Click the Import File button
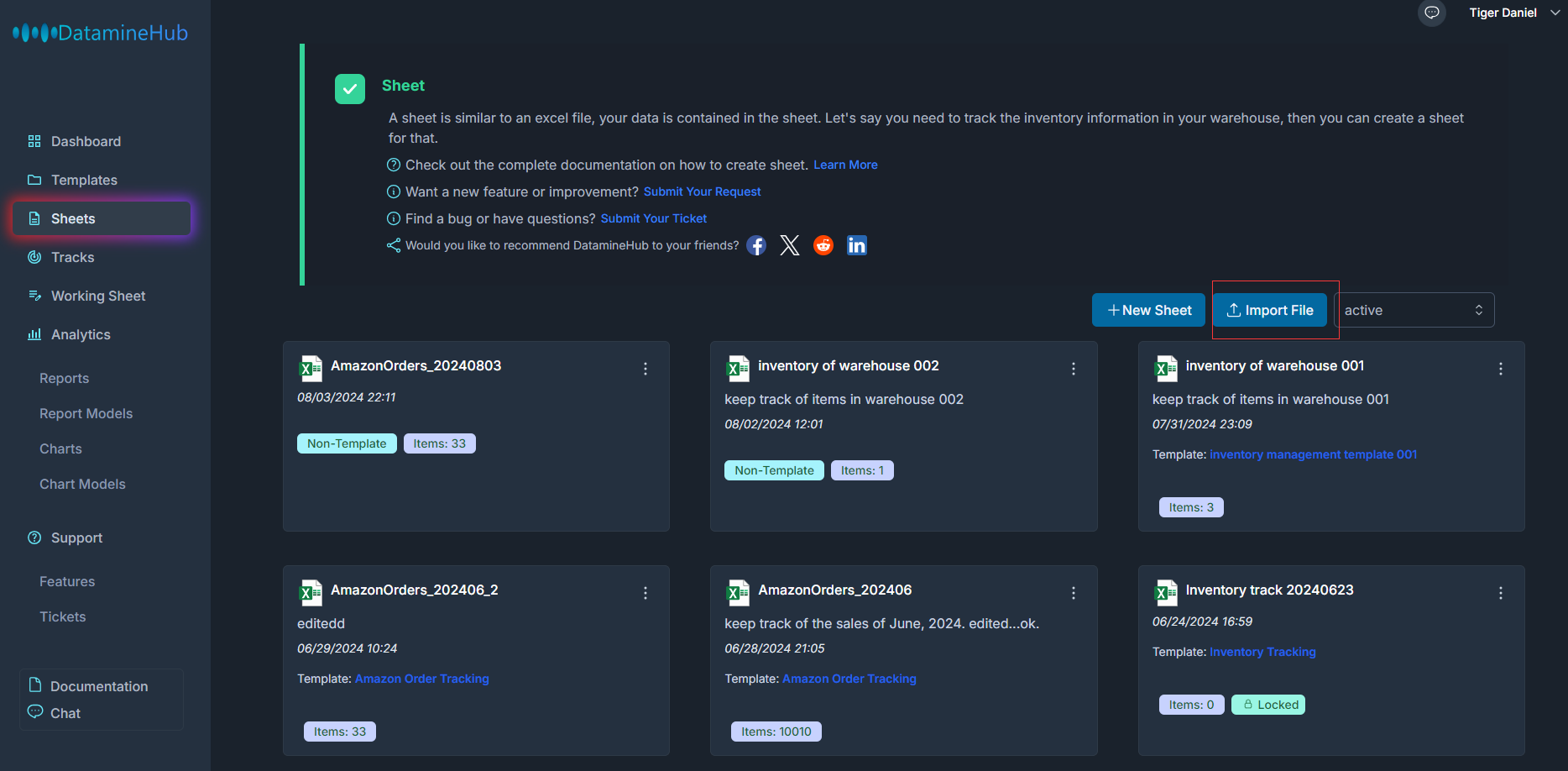The image size is (1568, 771). pos(1270,310)
